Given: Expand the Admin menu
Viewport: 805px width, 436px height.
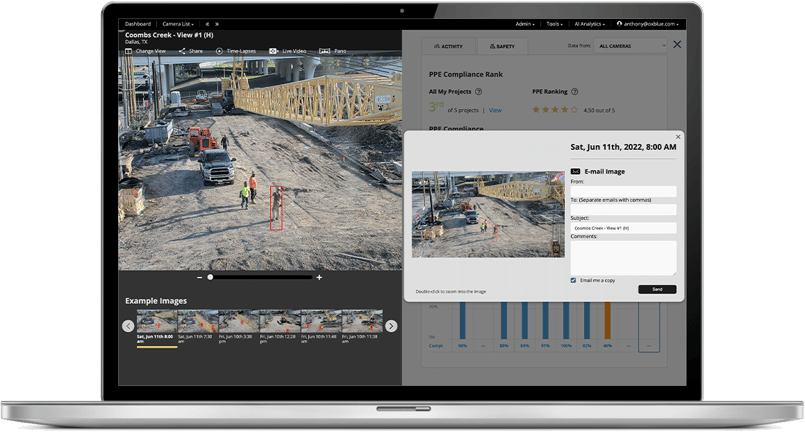Looking at the screenshot, I should click(525, 24).
